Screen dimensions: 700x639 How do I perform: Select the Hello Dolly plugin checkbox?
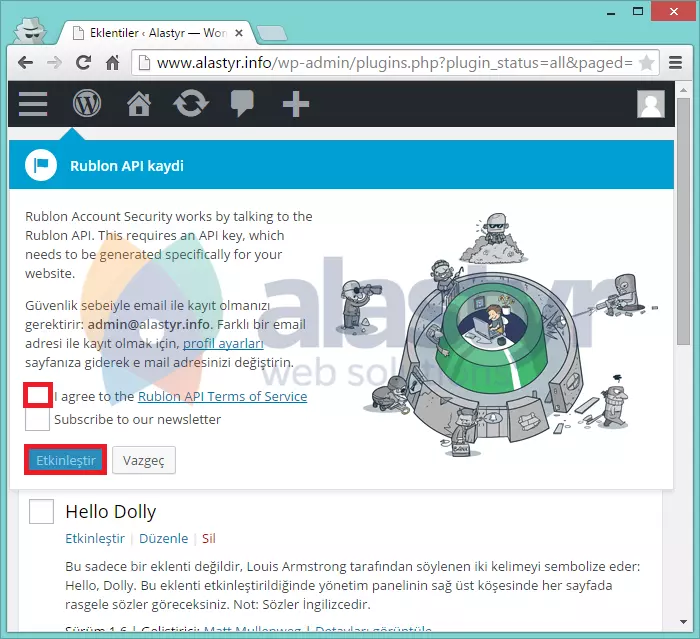click(41, 511)
